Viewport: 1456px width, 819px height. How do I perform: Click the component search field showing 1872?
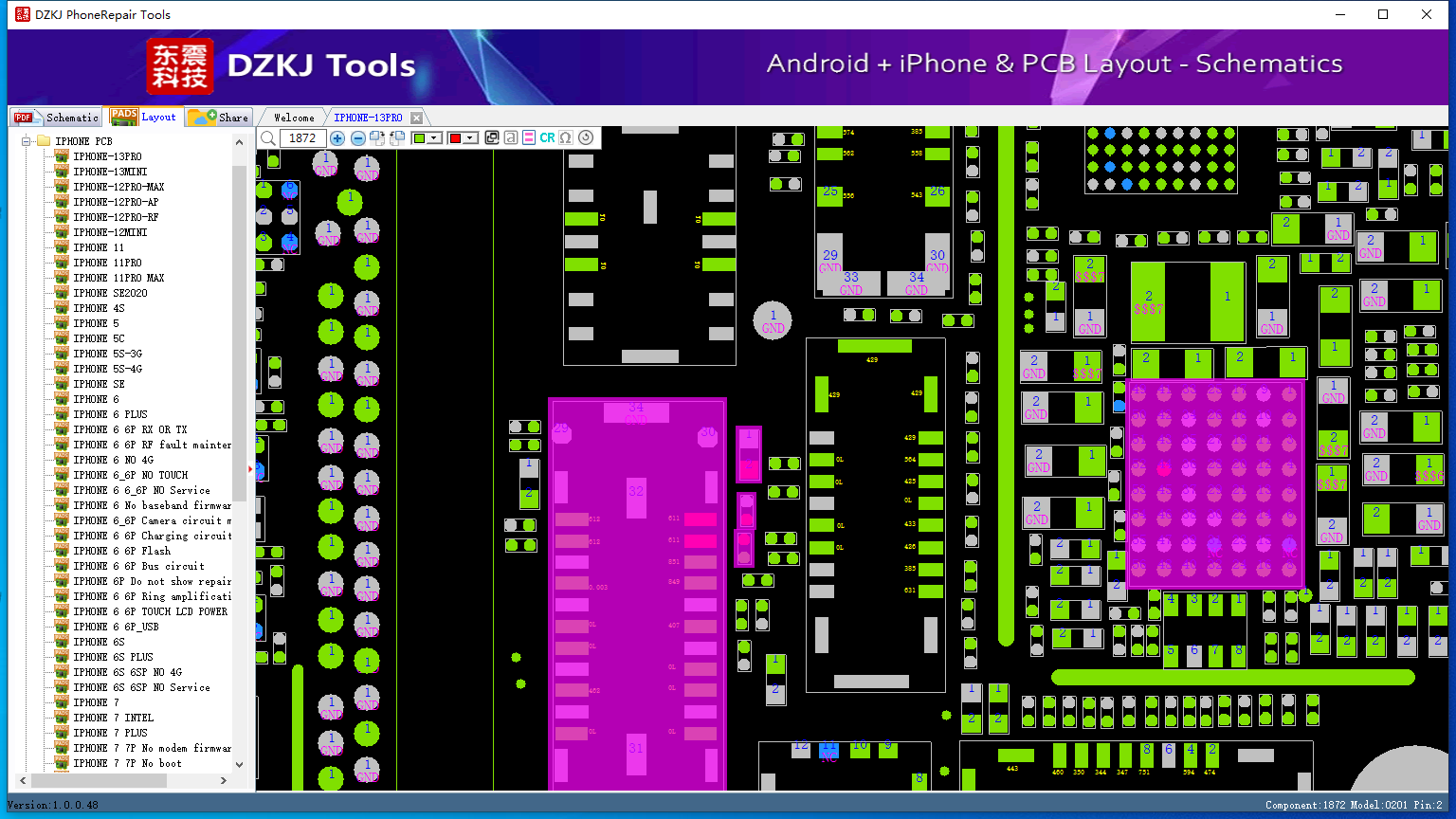point(303,138)
